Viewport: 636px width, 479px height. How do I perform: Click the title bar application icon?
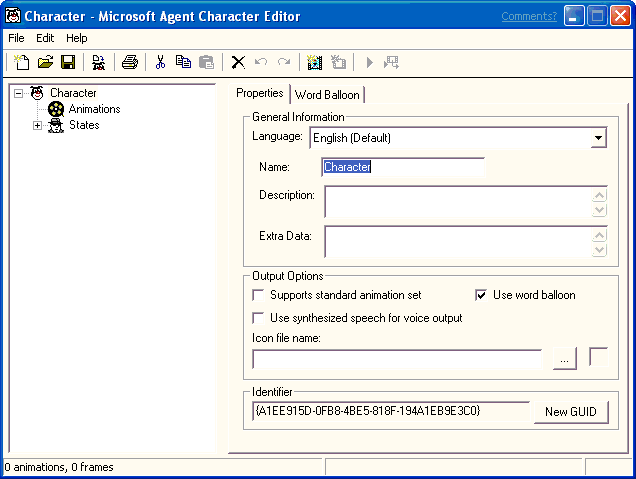(x=13, y=16)
